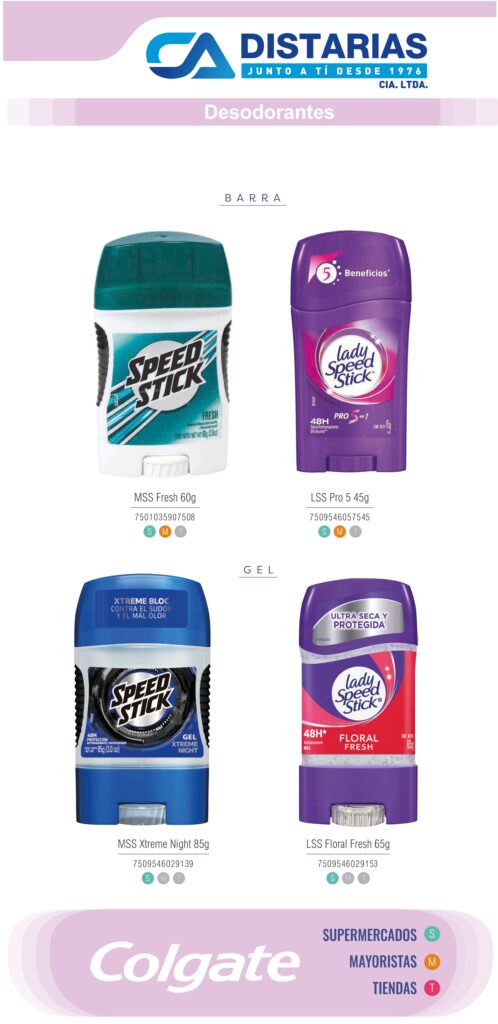
Task: Select the Lady Speed Stick Pro 5 image
Action: pyautogui.click(x=351, y=351)
